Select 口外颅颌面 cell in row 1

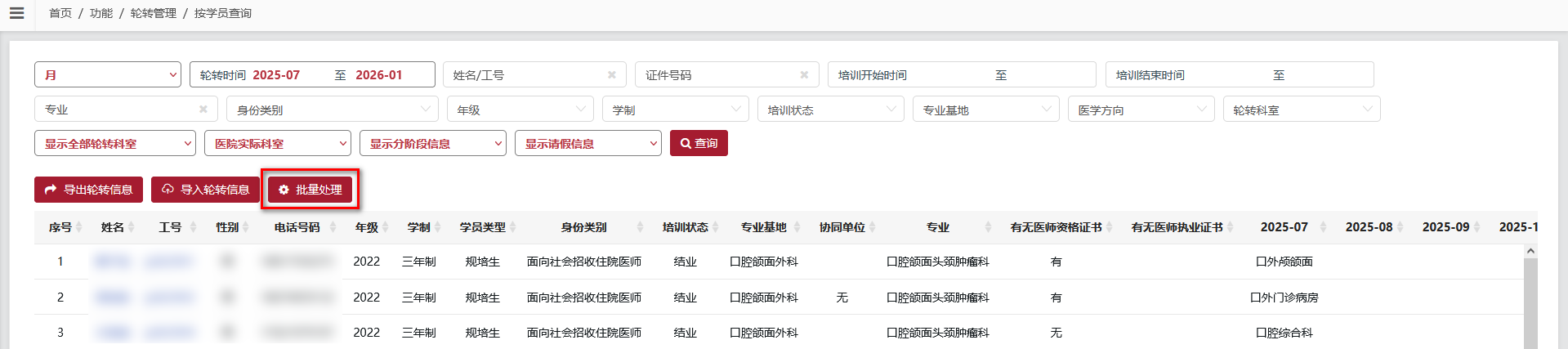click(x=1284, y=262)
